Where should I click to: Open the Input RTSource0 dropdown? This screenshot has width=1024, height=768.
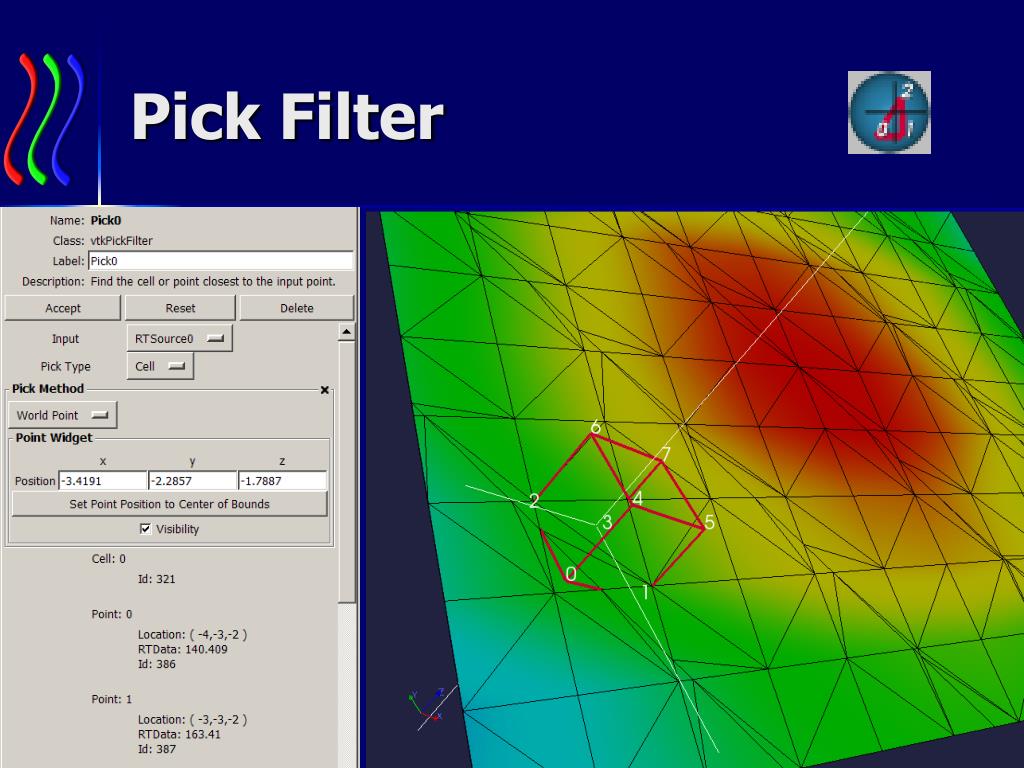pos(179,338)
